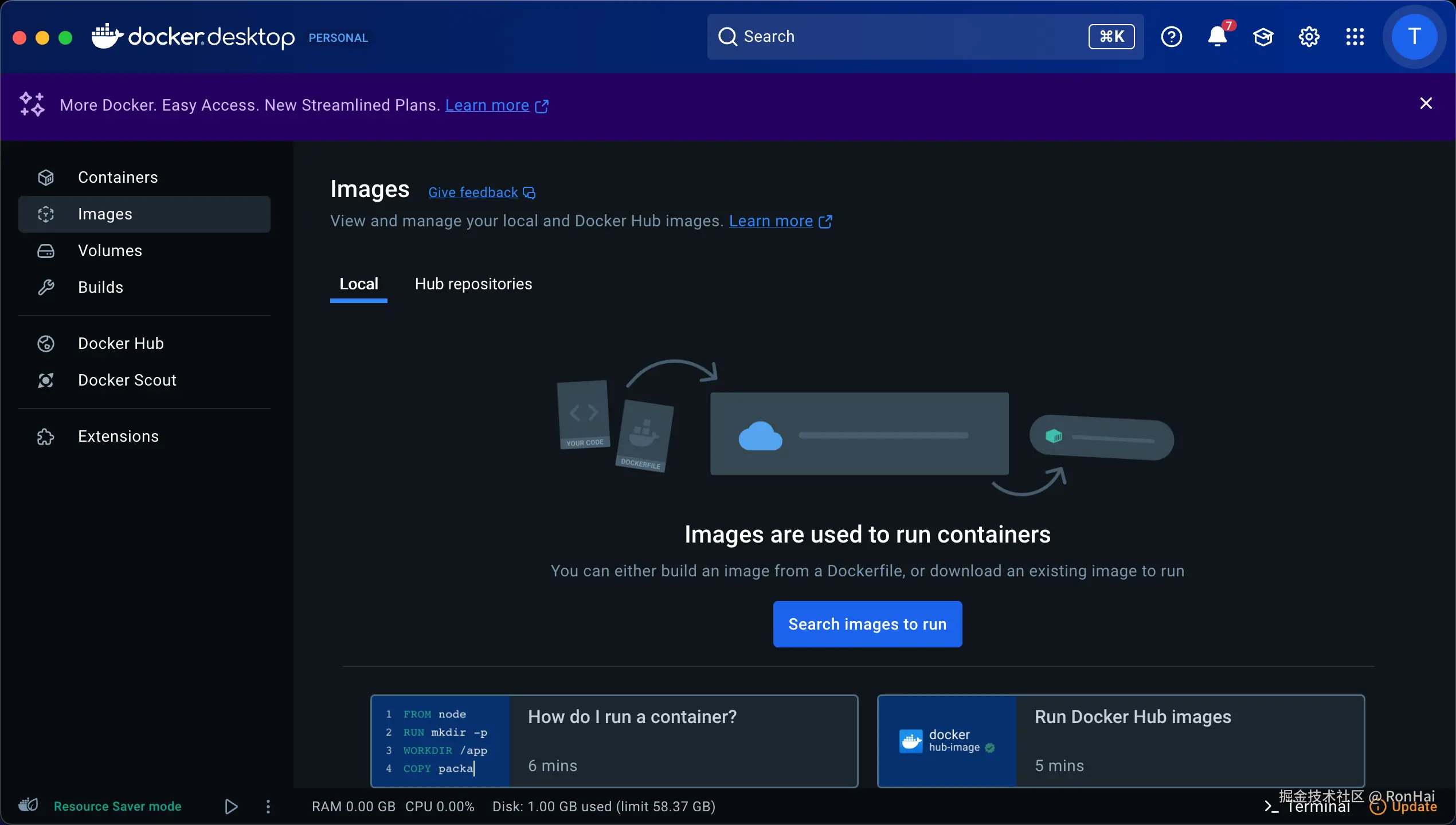The width and height of the screenshot is (1456, 825).
Task: Start Docker engine with the play button
Action: click(x=231, y=807)
